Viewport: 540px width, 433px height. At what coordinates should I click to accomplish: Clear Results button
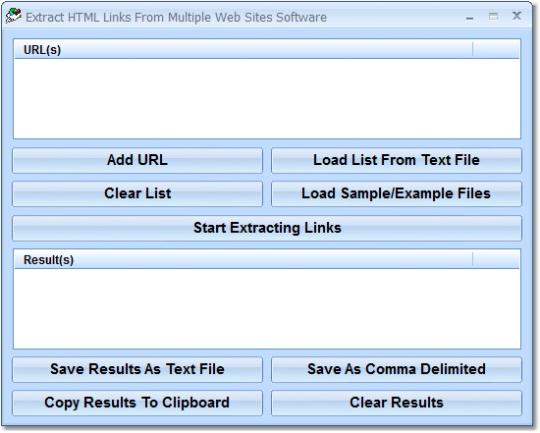click(x=396, y=403)
